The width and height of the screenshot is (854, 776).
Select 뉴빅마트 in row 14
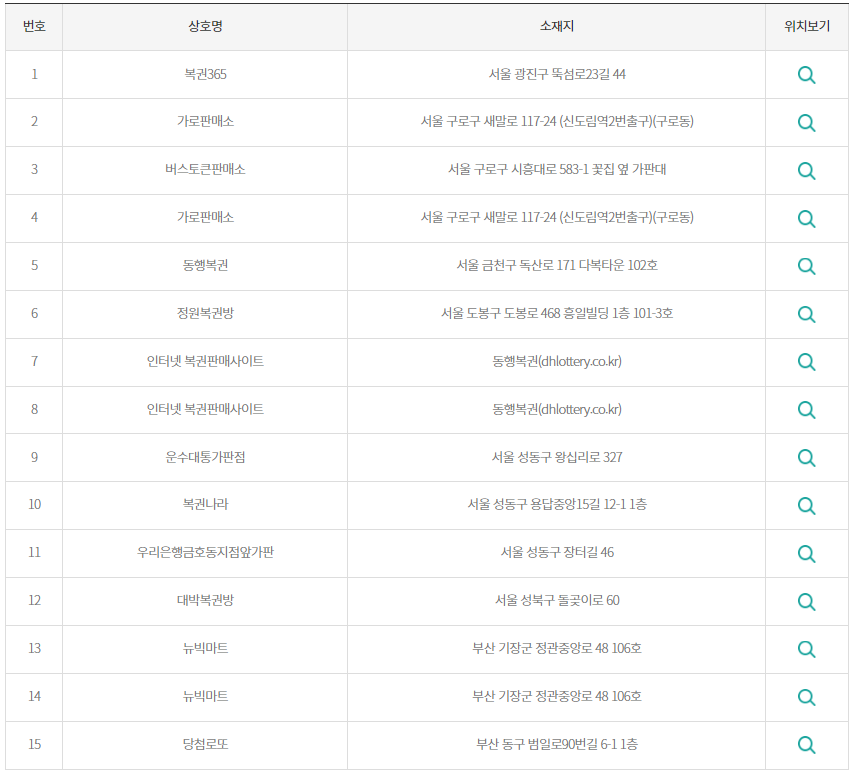(x=205, y=696)
